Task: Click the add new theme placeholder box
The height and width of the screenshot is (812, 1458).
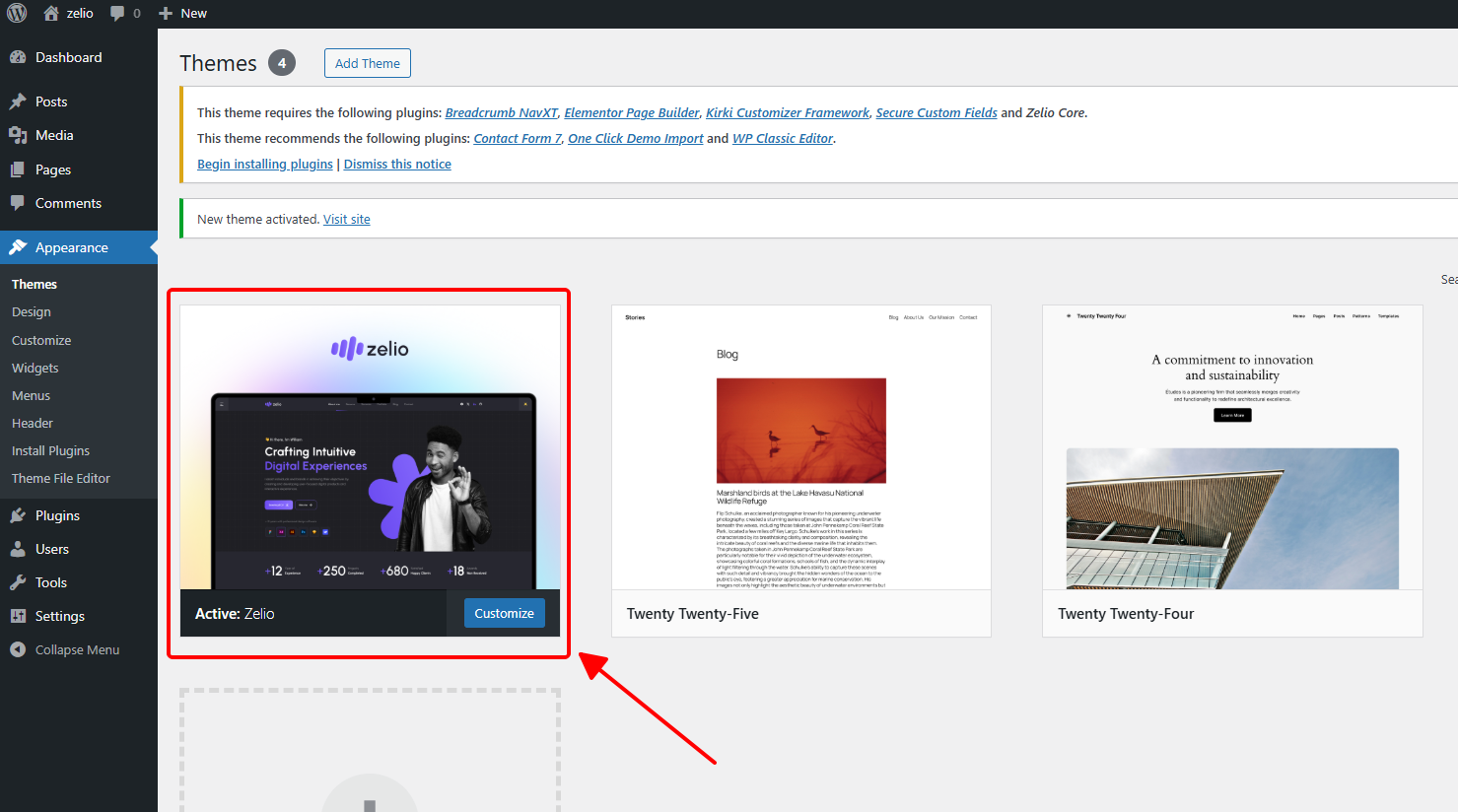Action: 370,750
